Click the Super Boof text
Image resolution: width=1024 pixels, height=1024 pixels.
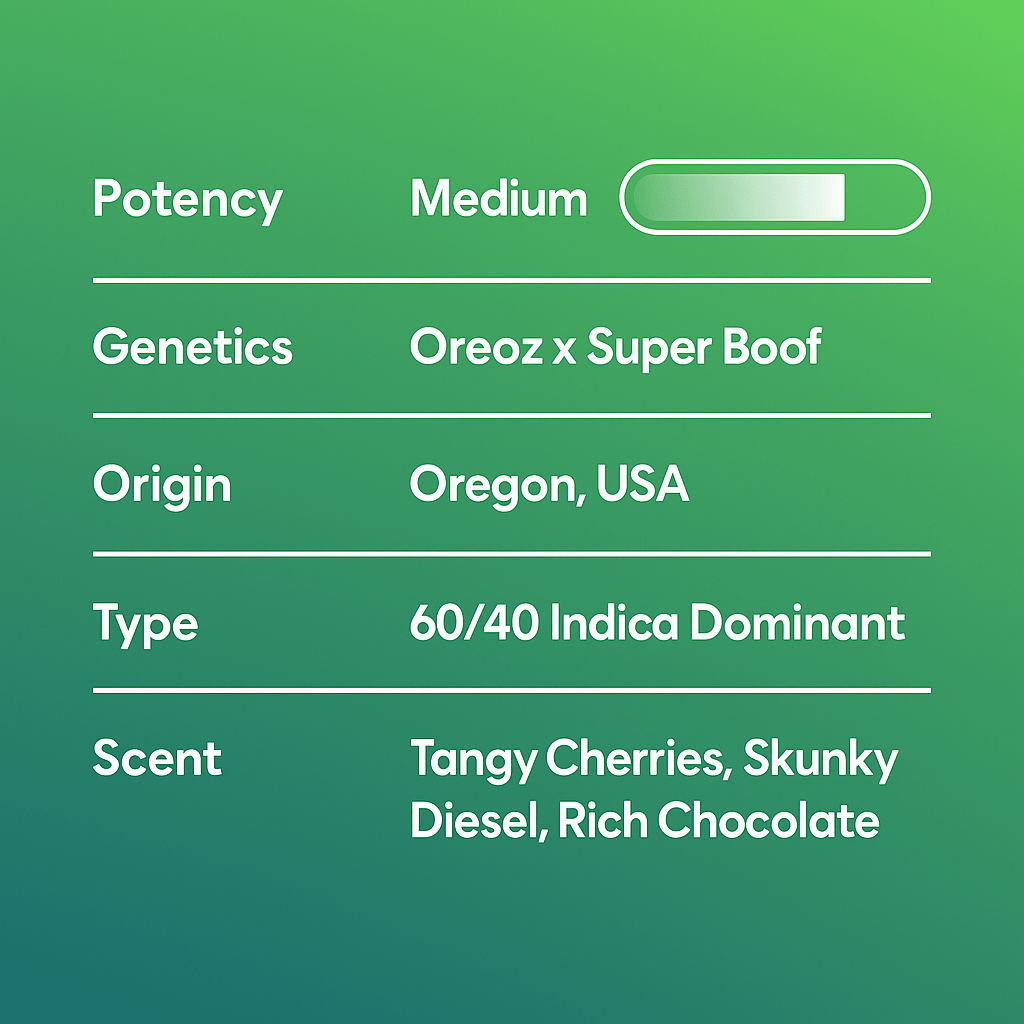click(704, 347)
